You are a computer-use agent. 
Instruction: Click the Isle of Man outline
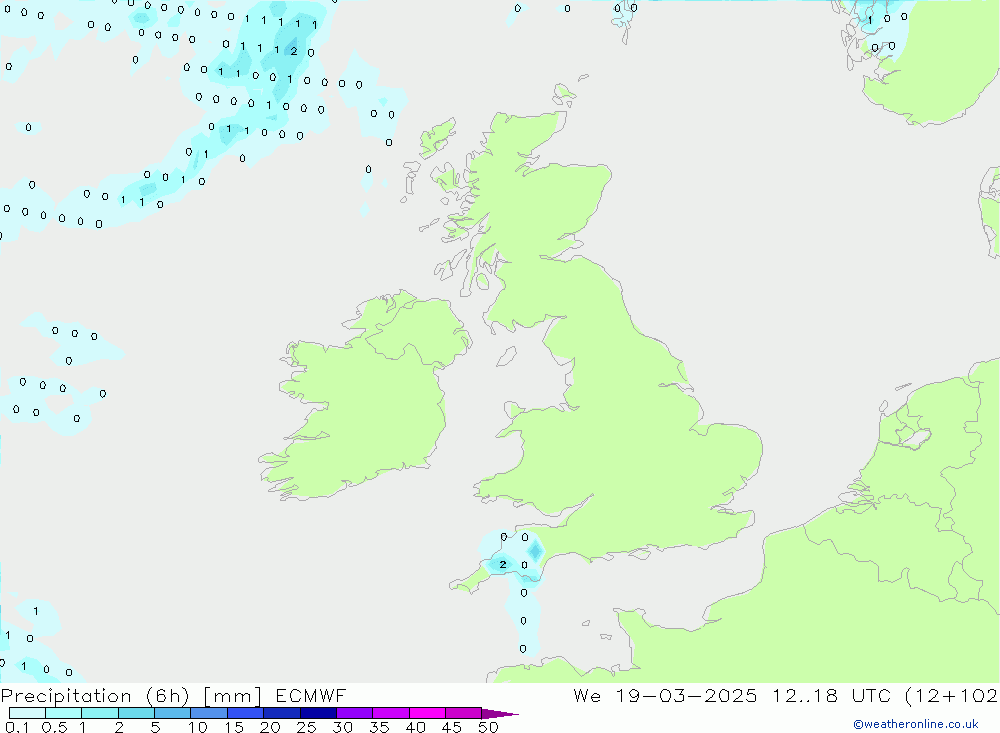tap(506, 356)
